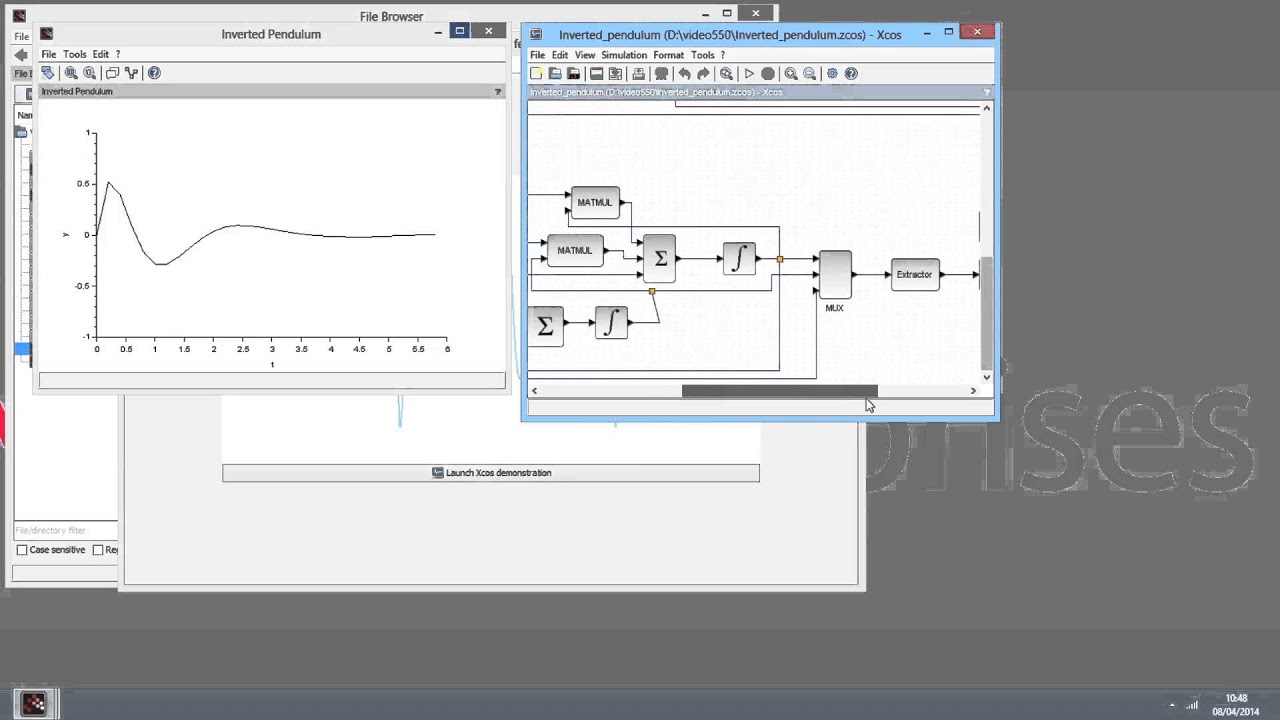Click the system tray clock 10:48
The width and height of the screenshot is (1280, 720).
tap(1236, 698)
